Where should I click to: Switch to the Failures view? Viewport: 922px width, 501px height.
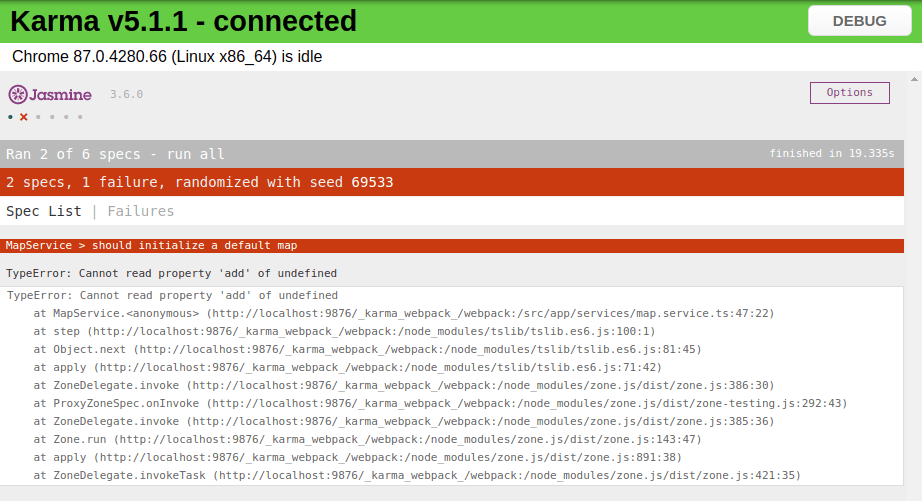pyautogui.click(x=141, y=211)
